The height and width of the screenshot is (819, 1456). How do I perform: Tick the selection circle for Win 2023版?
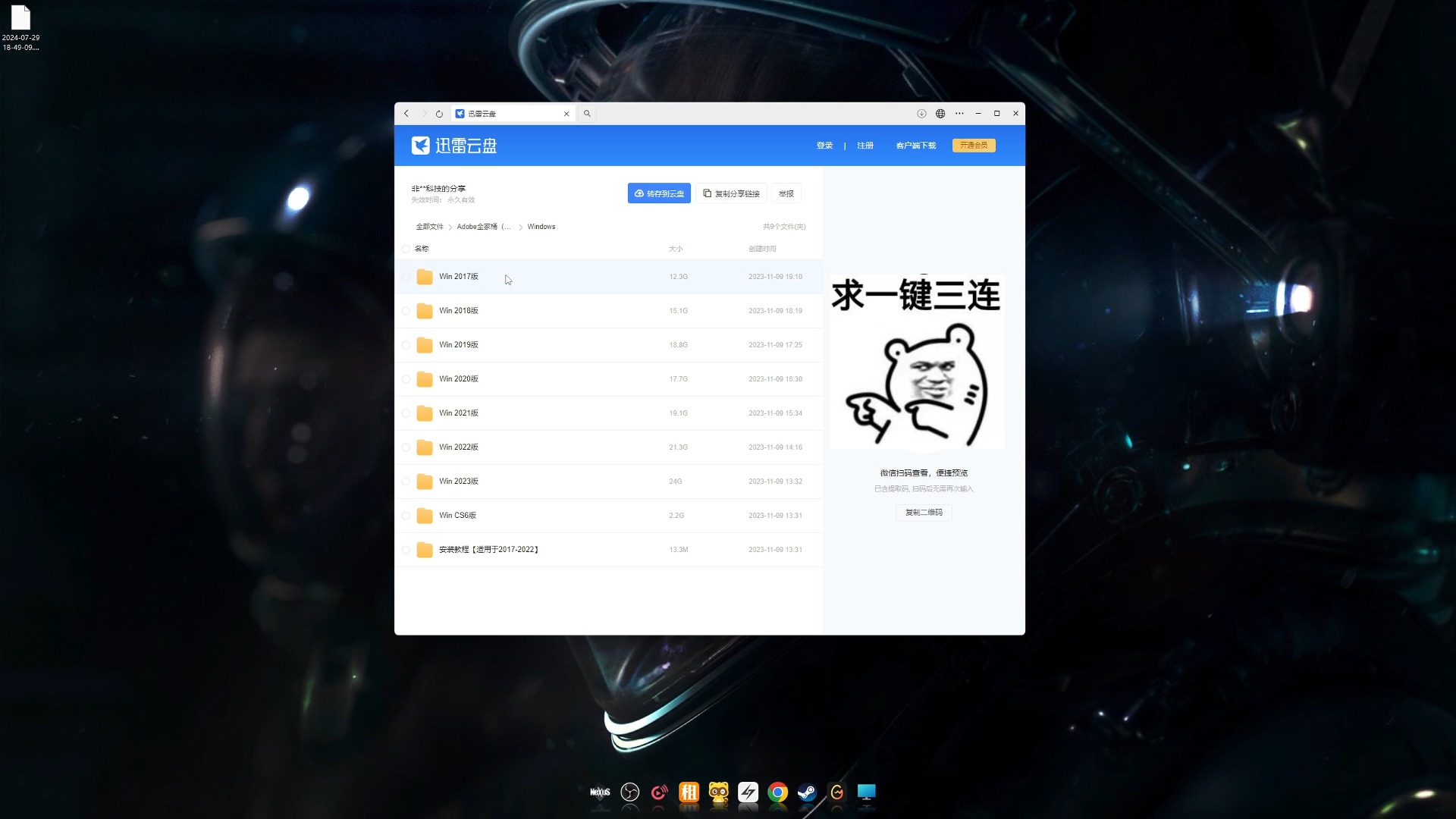[x=406, y=482]
